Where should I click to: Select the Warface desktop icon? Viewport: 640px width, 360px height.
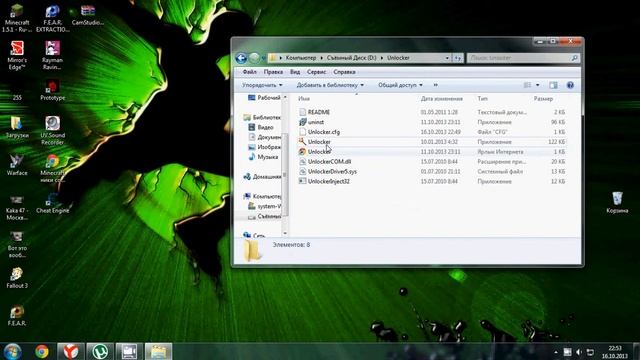(17, 165)
